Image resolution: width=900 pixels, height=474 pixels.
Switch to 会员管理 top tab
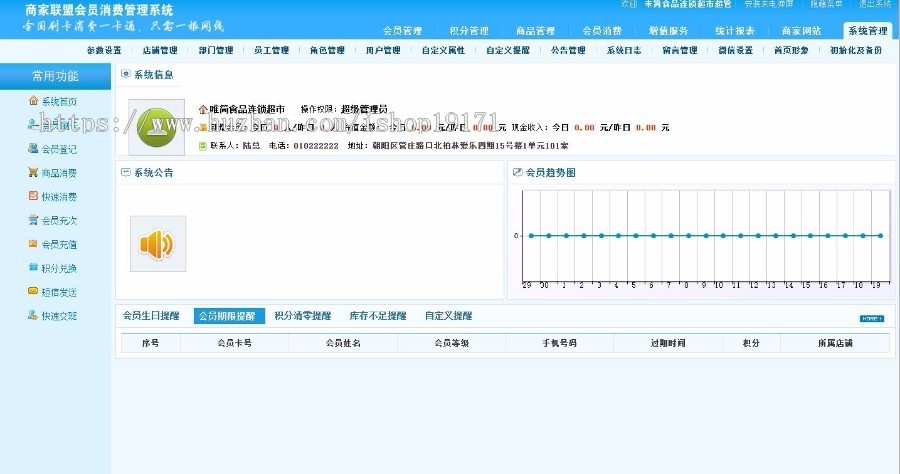pyautogui.click(x=402, y=31)
